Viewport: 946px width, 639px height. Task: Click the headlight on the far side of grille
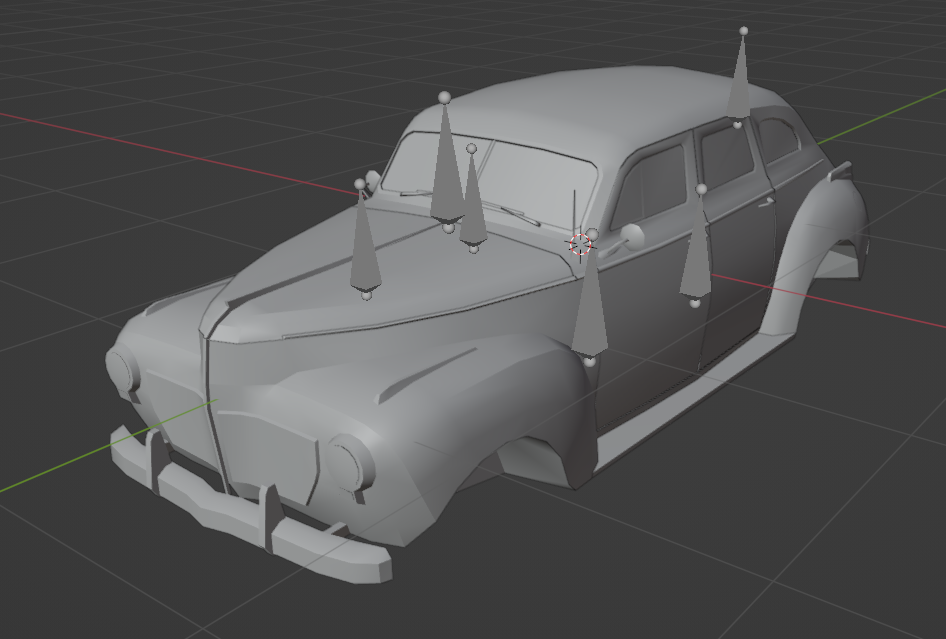pyautogui.click(x=123, y=371)
